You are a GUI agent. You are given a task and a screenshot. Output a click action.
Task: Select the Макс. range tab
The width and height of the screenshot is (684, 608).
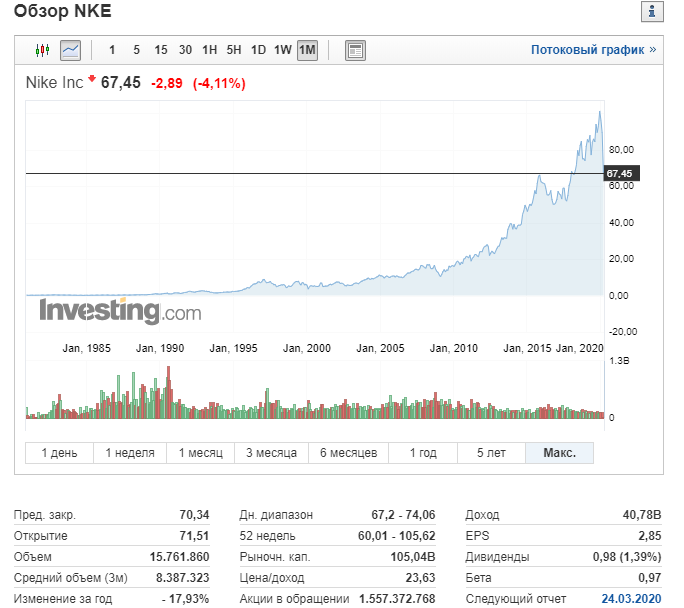pos(560,453)
